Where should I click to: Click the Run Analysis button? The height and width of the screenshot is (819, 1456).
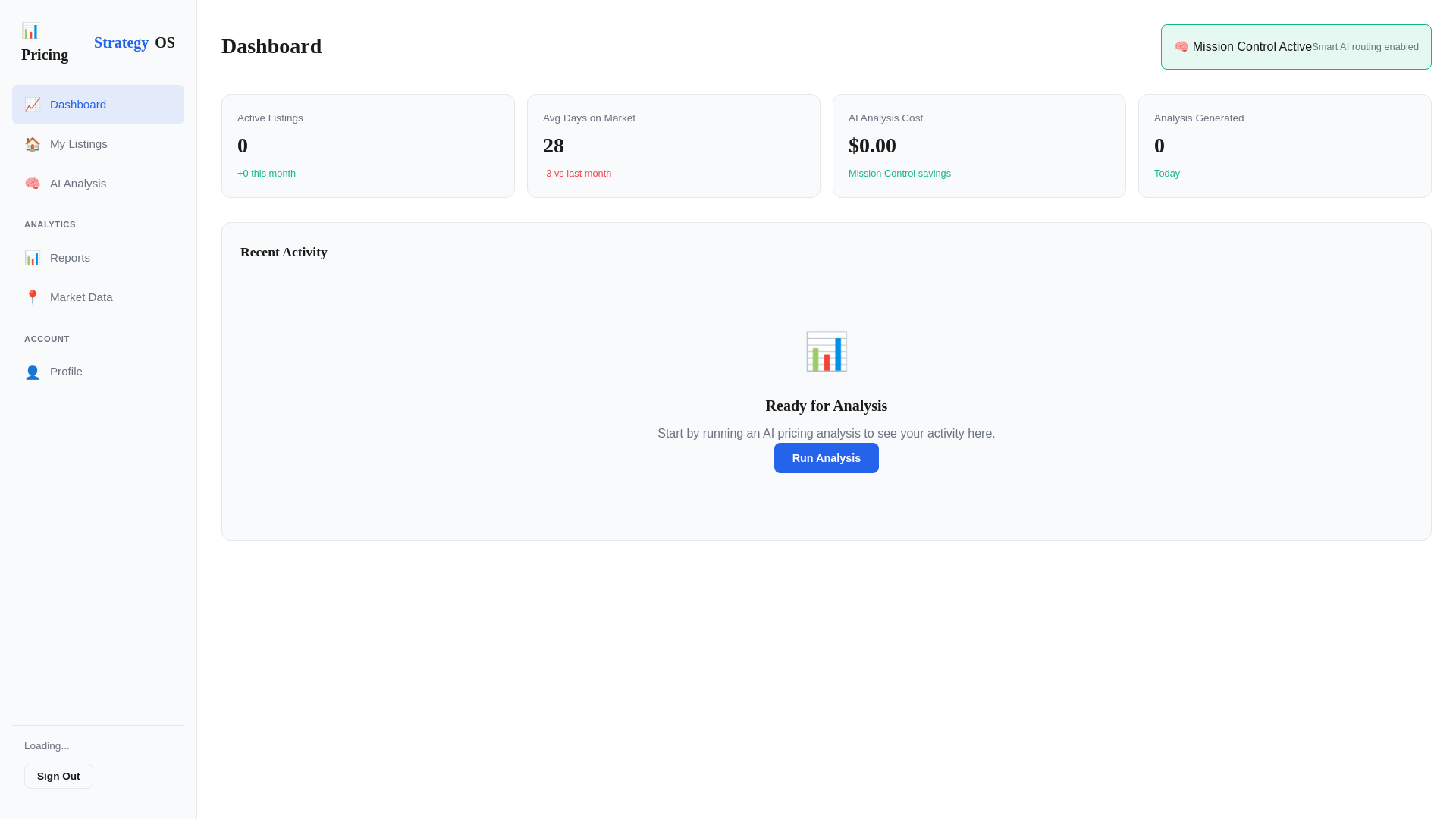tap(826, 458)
